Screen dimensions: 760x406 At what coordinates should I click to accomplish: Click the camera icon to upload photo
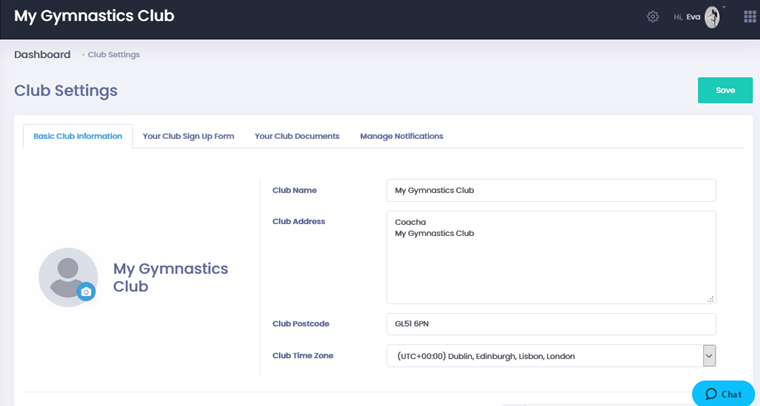86,292
